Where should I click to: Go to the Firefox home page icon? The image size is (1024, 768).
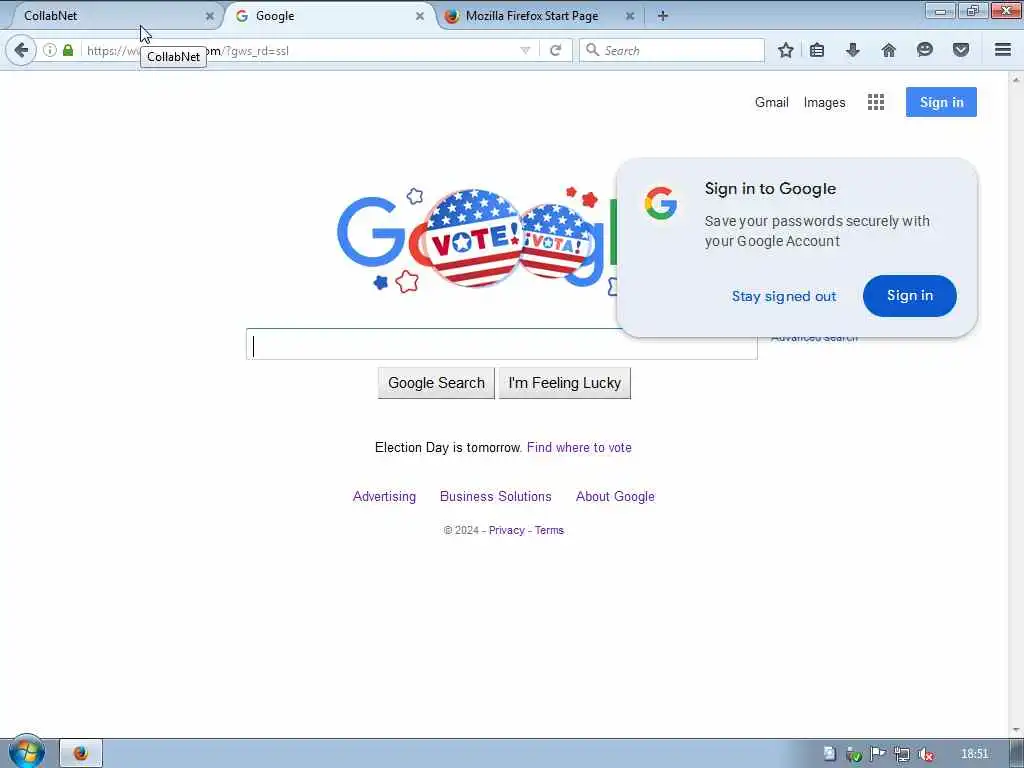pyautogui.click(x=889, y=50)
